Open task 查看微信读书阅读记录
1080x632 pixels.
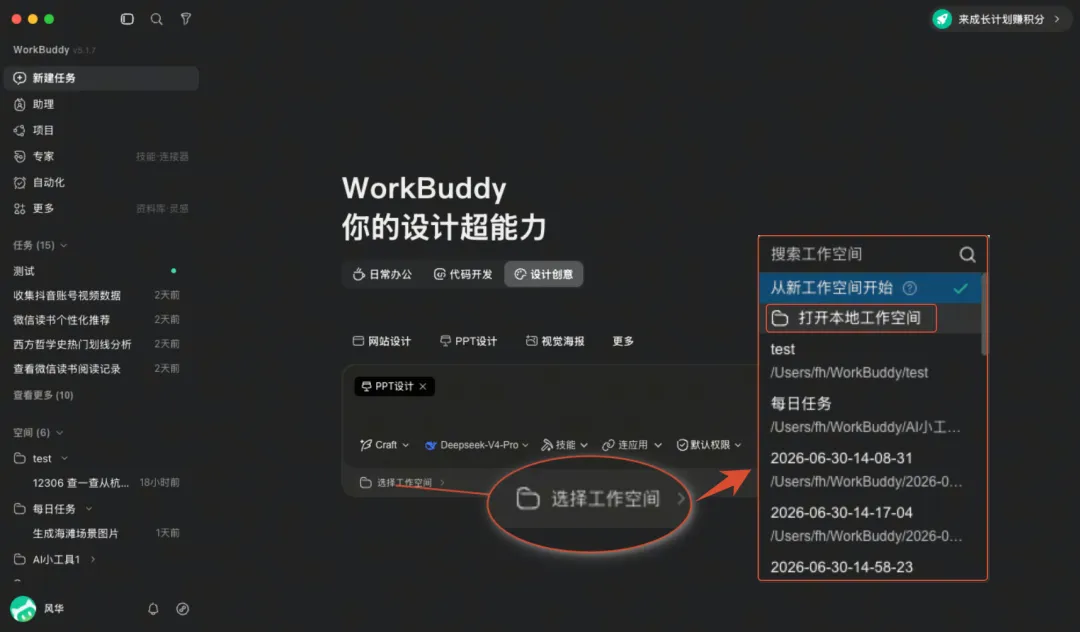96,368
